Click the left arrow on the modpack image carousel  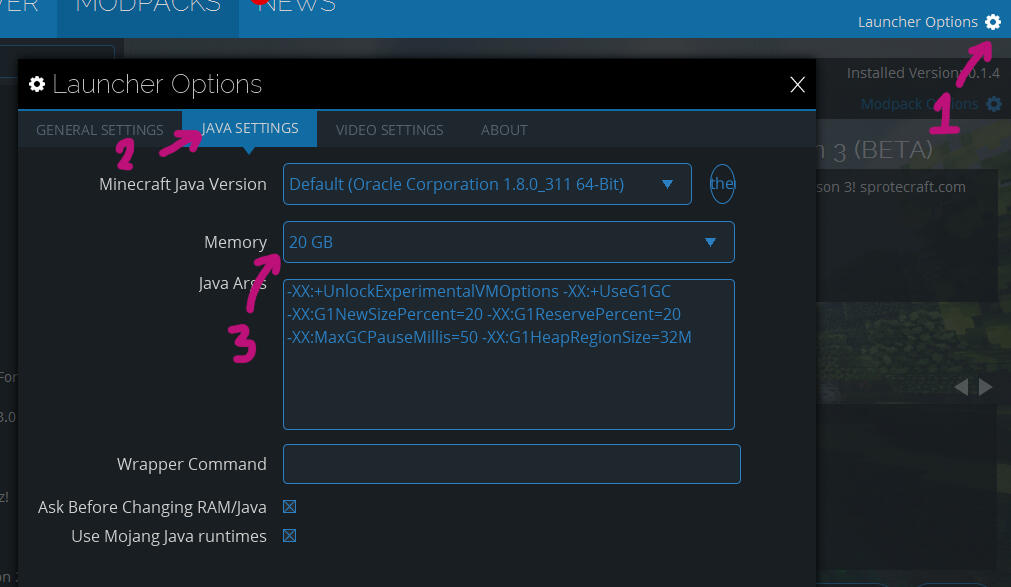coord(961,387)
